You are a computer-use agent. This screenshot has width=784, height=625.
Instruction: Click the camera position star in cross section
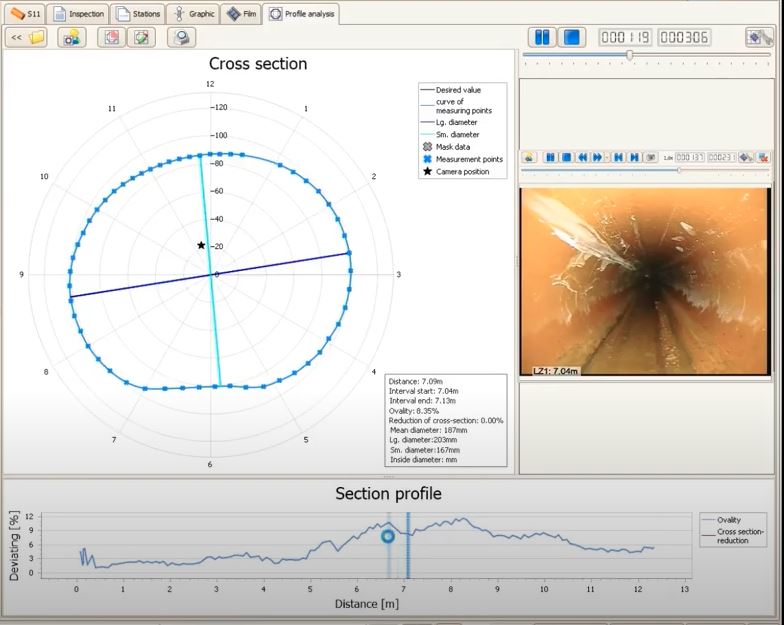tap(201, 245)
